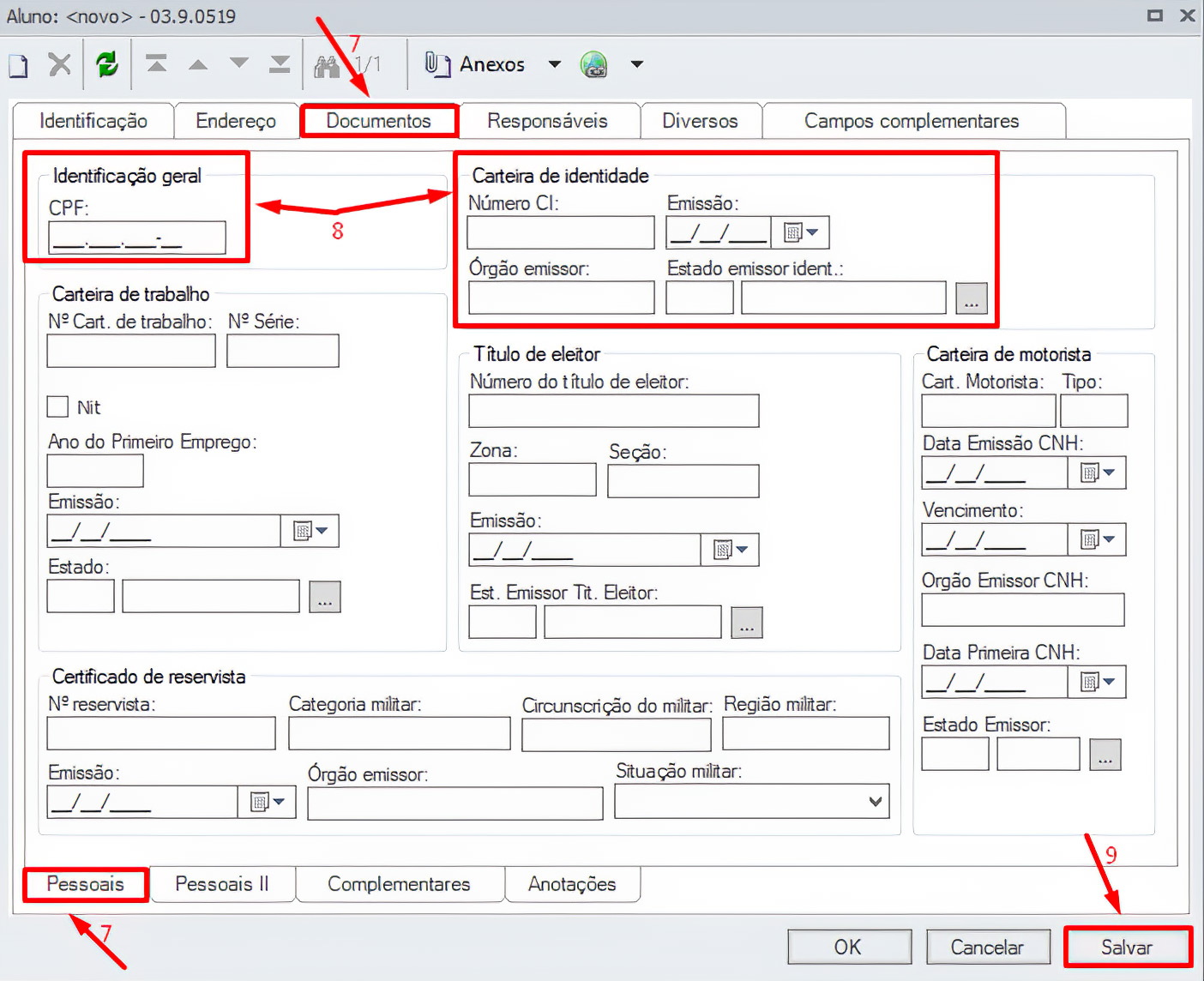The width and height of the screenshot is (1204, 981).
Task: Go to first record arrow icon
Action: (x=156, y=64)
